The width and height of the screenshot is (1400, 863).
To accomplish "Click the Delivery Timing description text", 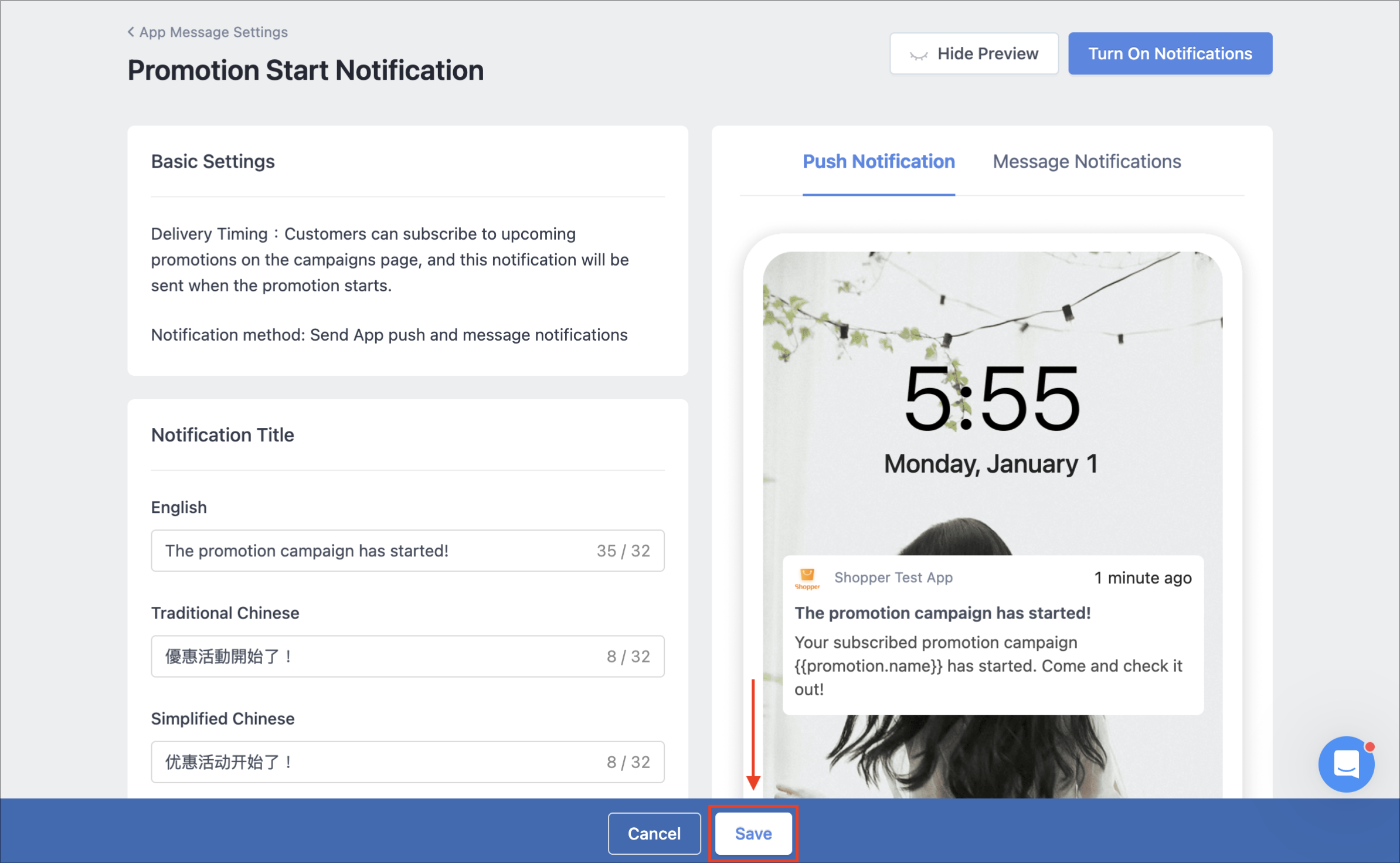I will point(390,260).
